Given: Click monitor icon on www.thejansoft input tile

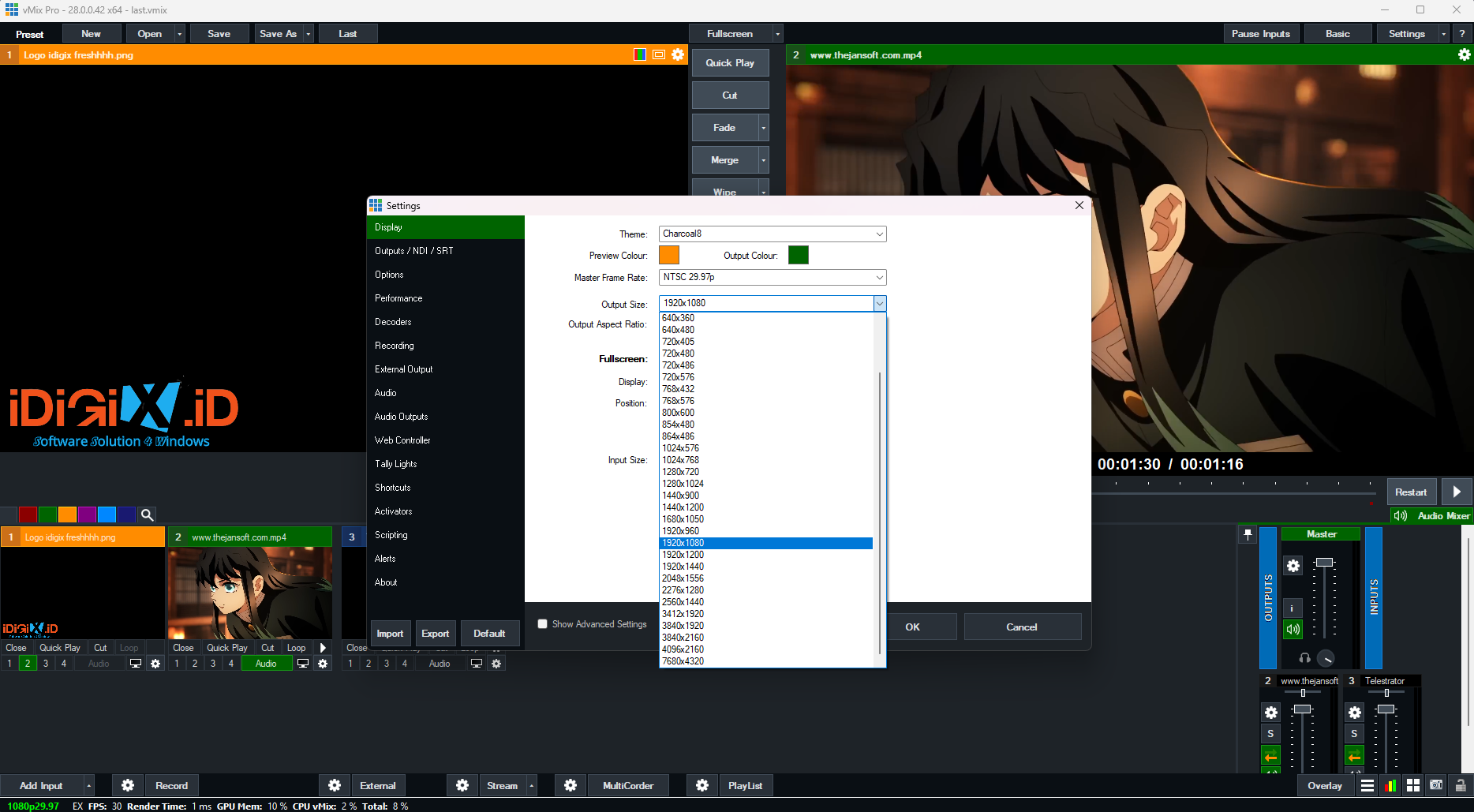Looking at the screenshot, I should pos(303,664).
